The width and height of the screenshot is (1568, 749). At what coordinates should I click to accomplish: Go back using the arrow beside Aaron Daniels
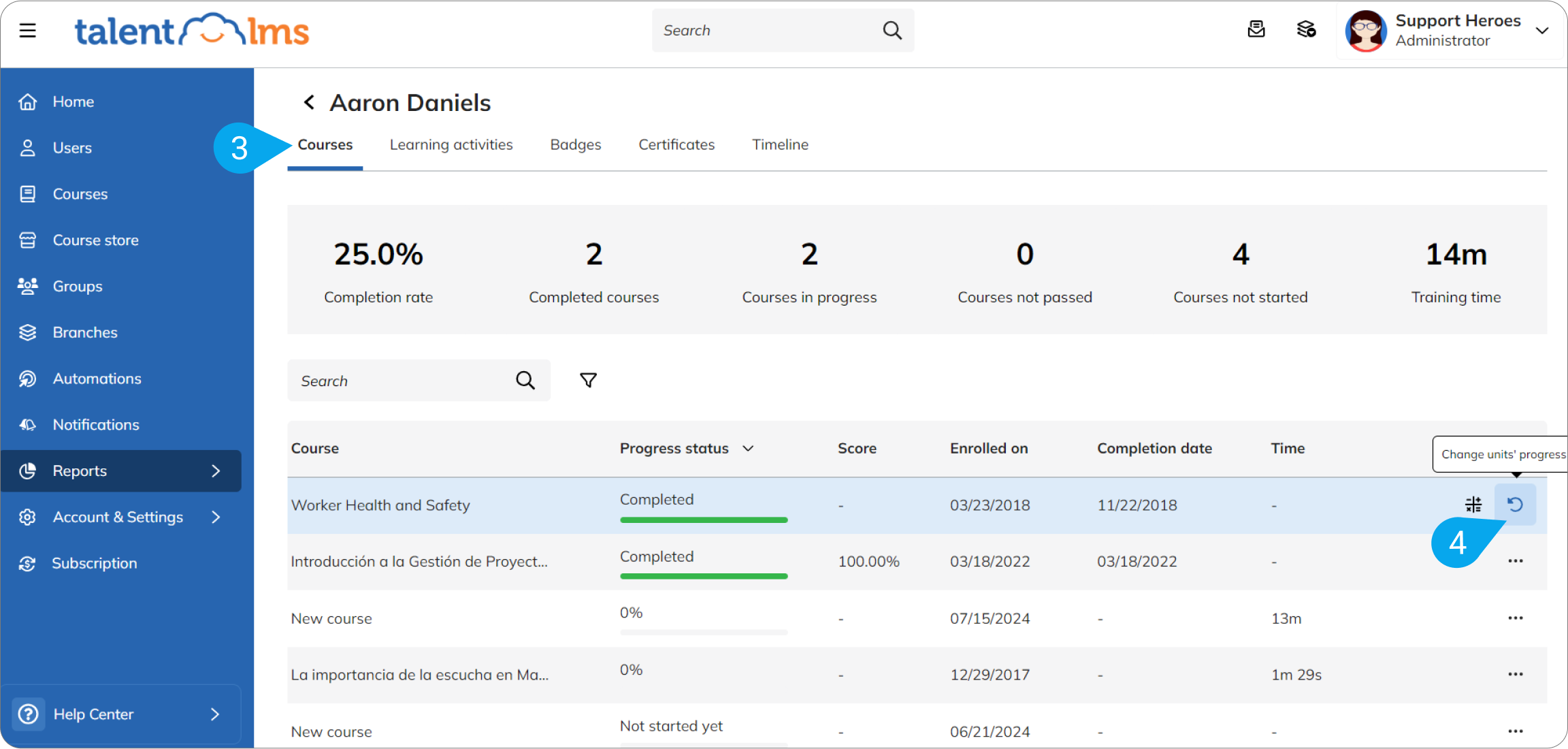309,103
